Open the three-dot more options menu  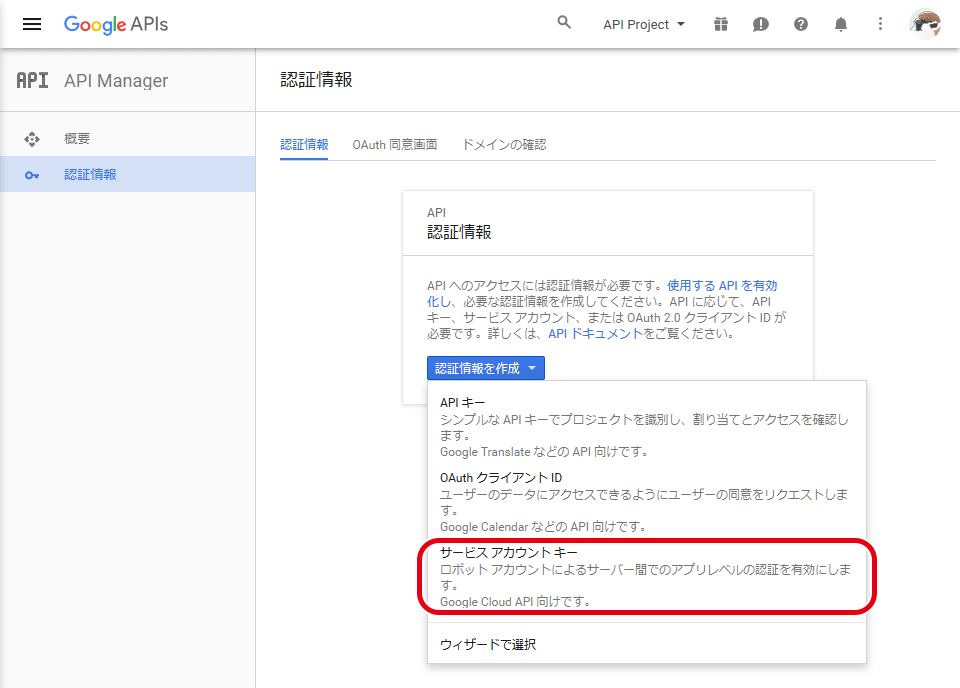(880, 24)
